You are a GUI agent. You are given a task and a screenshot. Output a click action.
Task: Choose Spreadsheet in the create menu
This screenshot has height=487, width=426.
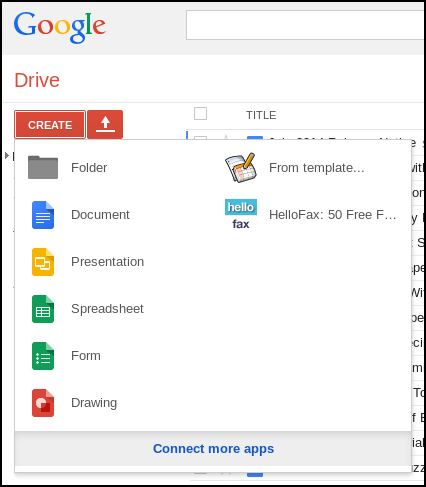pos(107,309)
